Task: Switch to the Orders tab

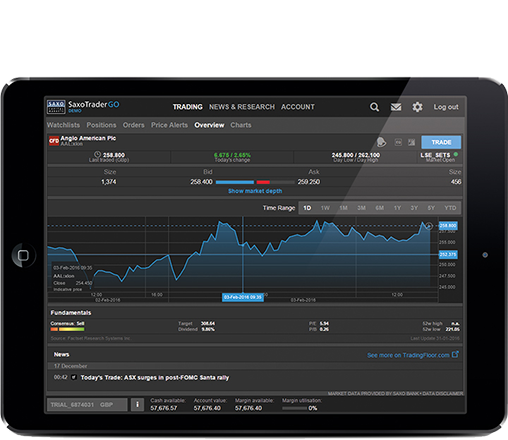Action: point(134,125)
